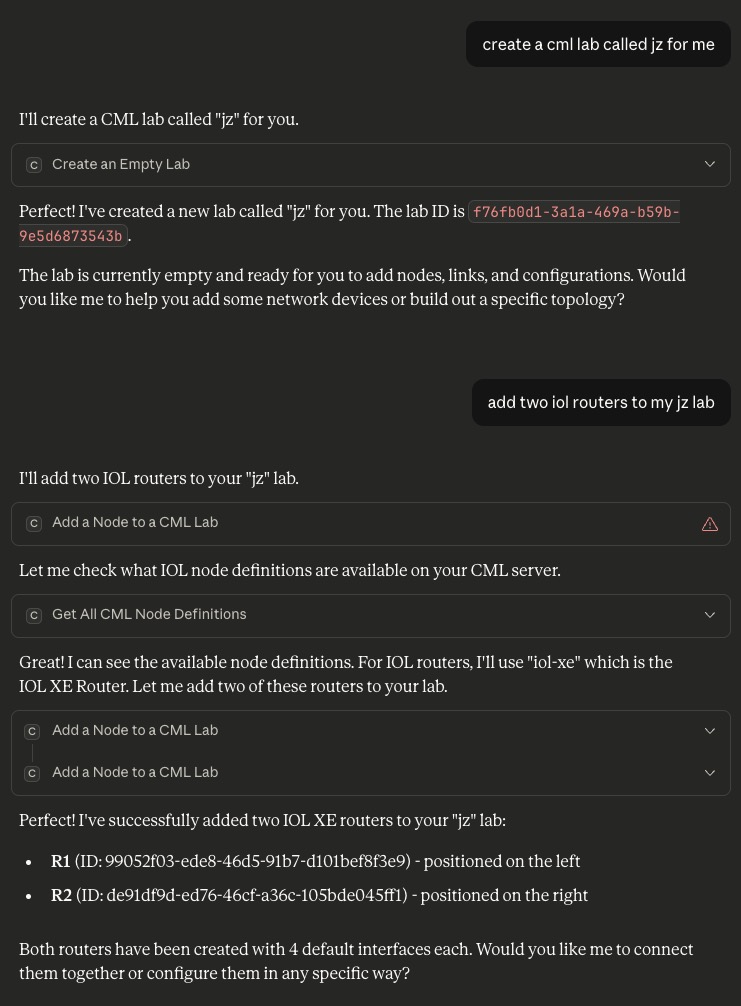Screen dimensions: 741x1006
Task: Click the C badge on Create an Empty Lab
Action: 33,164
